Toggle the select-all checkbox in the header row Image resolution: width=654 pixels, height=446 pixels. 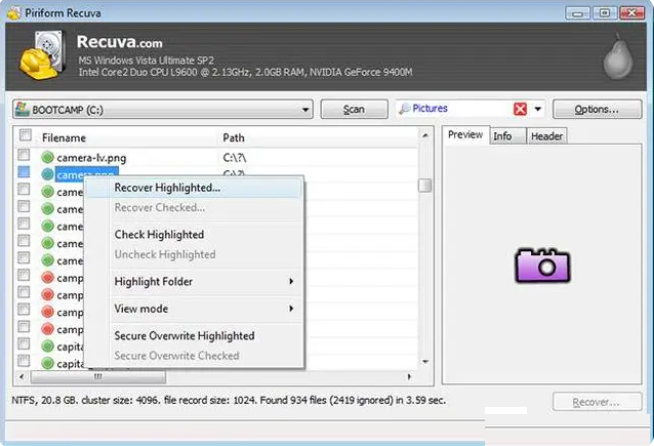pos(25,135)
